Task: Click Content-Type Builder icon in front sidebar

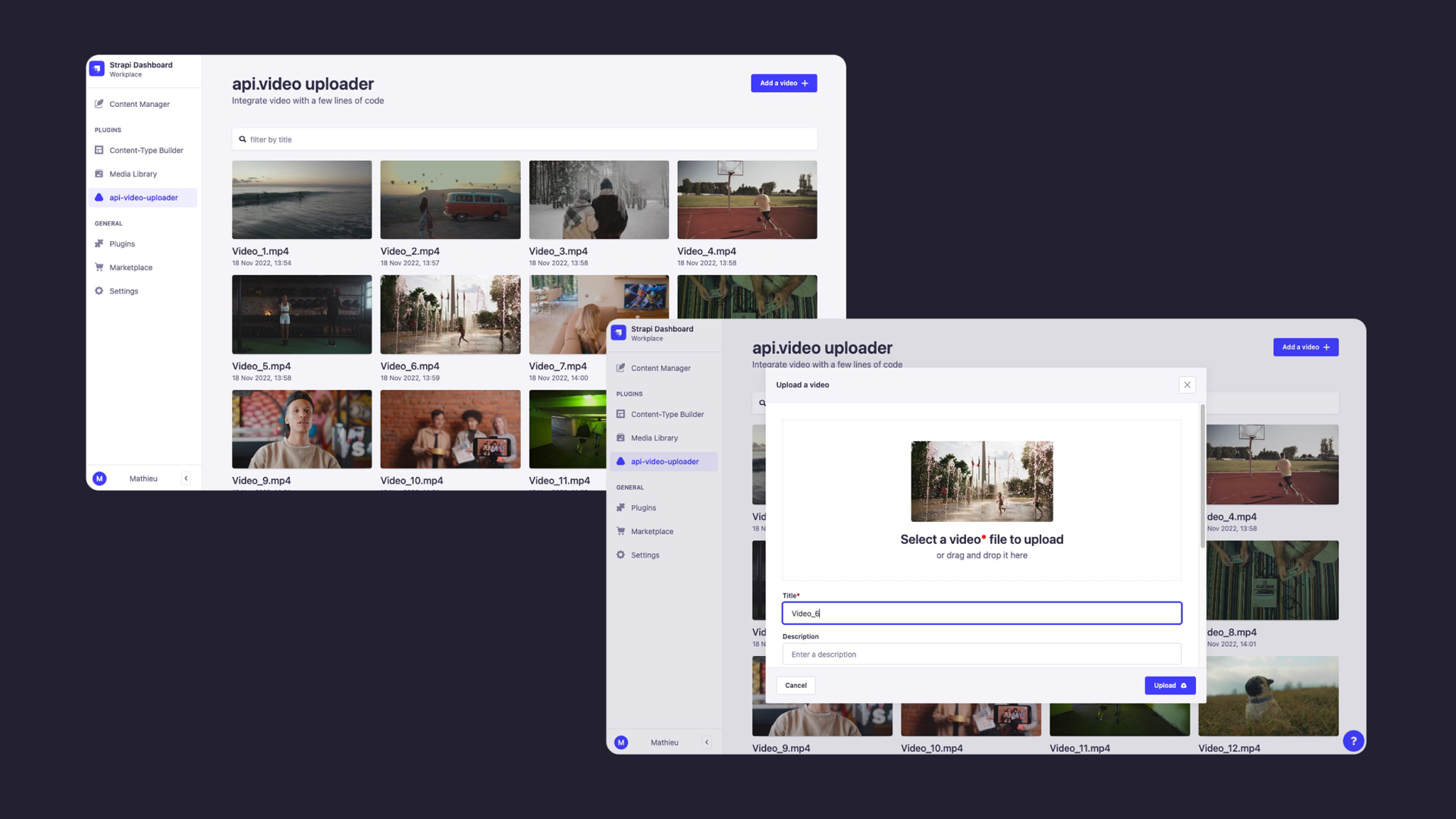Action: pyautogui.click(x=620, y=414)
